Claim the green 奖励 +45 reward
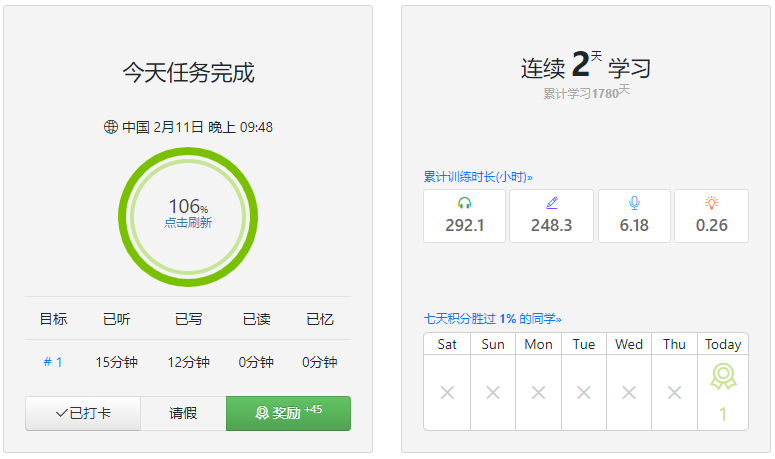Image resolution: width=775 pixels, height=459 pixels. [288, 413]
